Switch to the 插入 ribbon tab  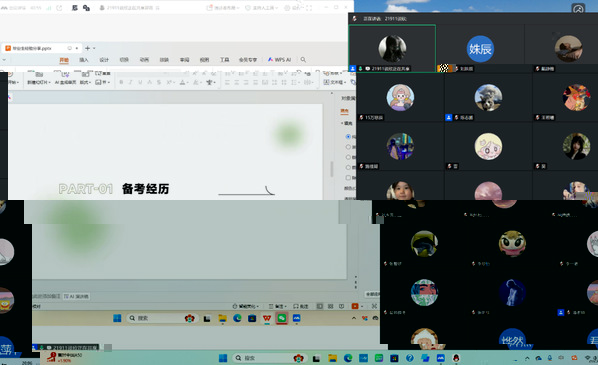click(x=84, y=60)
